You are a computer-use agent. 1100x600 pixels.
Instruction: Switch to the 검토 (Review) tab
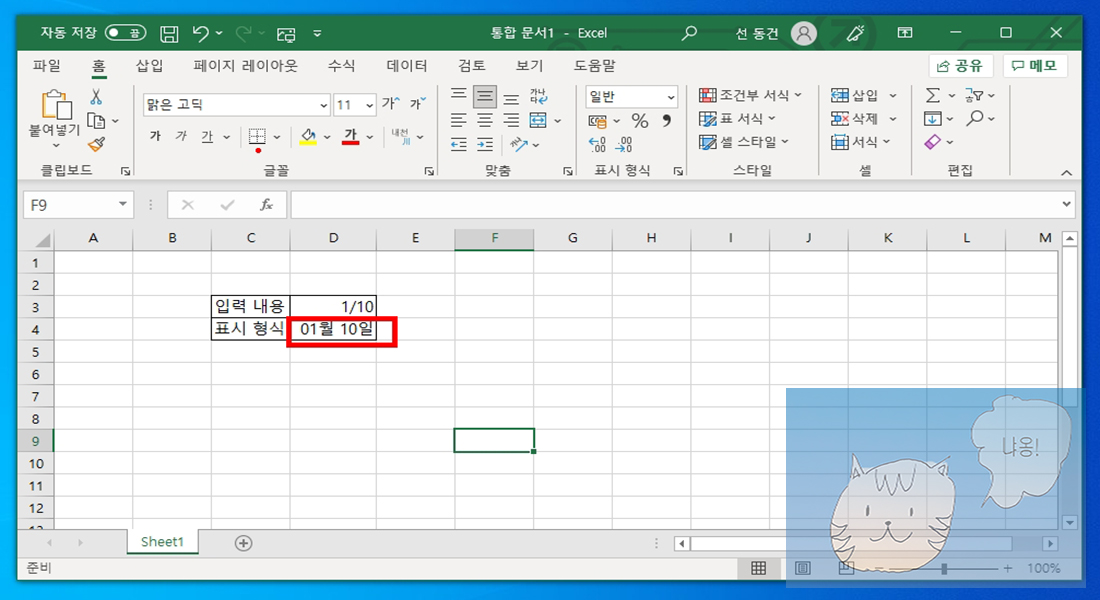click(472, 66)
